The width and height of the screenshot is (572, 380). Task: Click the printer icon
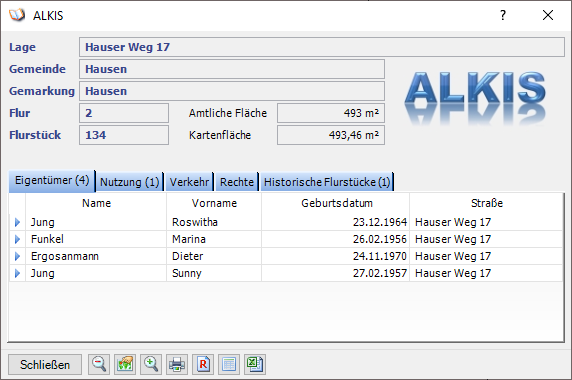click(x=177, y=364)
